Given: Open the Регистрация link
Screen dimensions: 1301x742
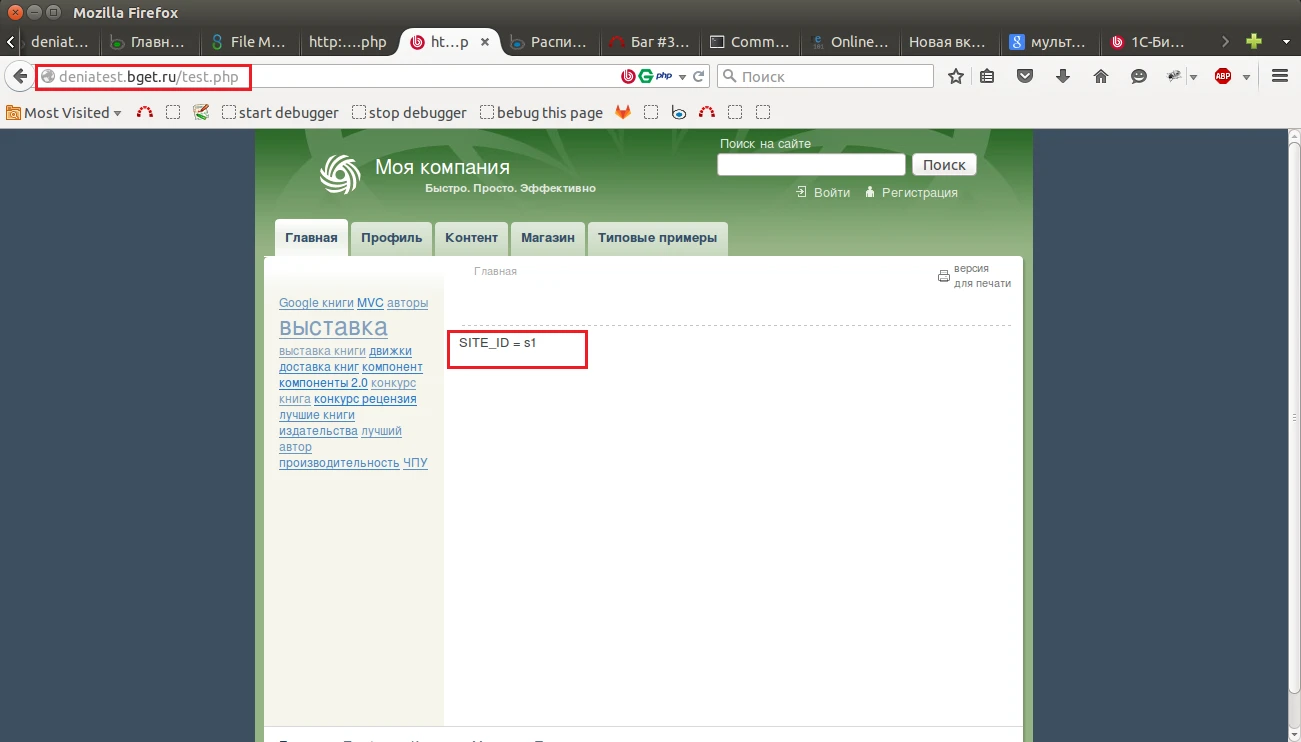Looking at the screenshot, I should tap(918, 193).
